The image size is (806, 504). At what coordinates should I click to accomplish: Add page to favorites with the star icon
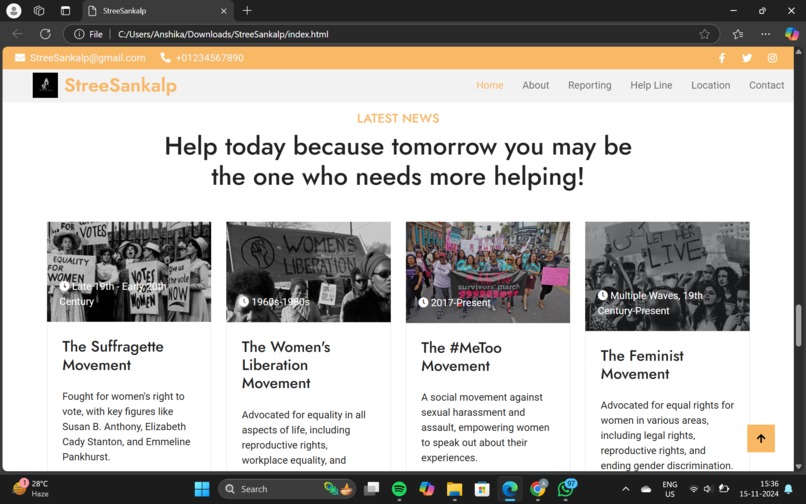[704, 34]
